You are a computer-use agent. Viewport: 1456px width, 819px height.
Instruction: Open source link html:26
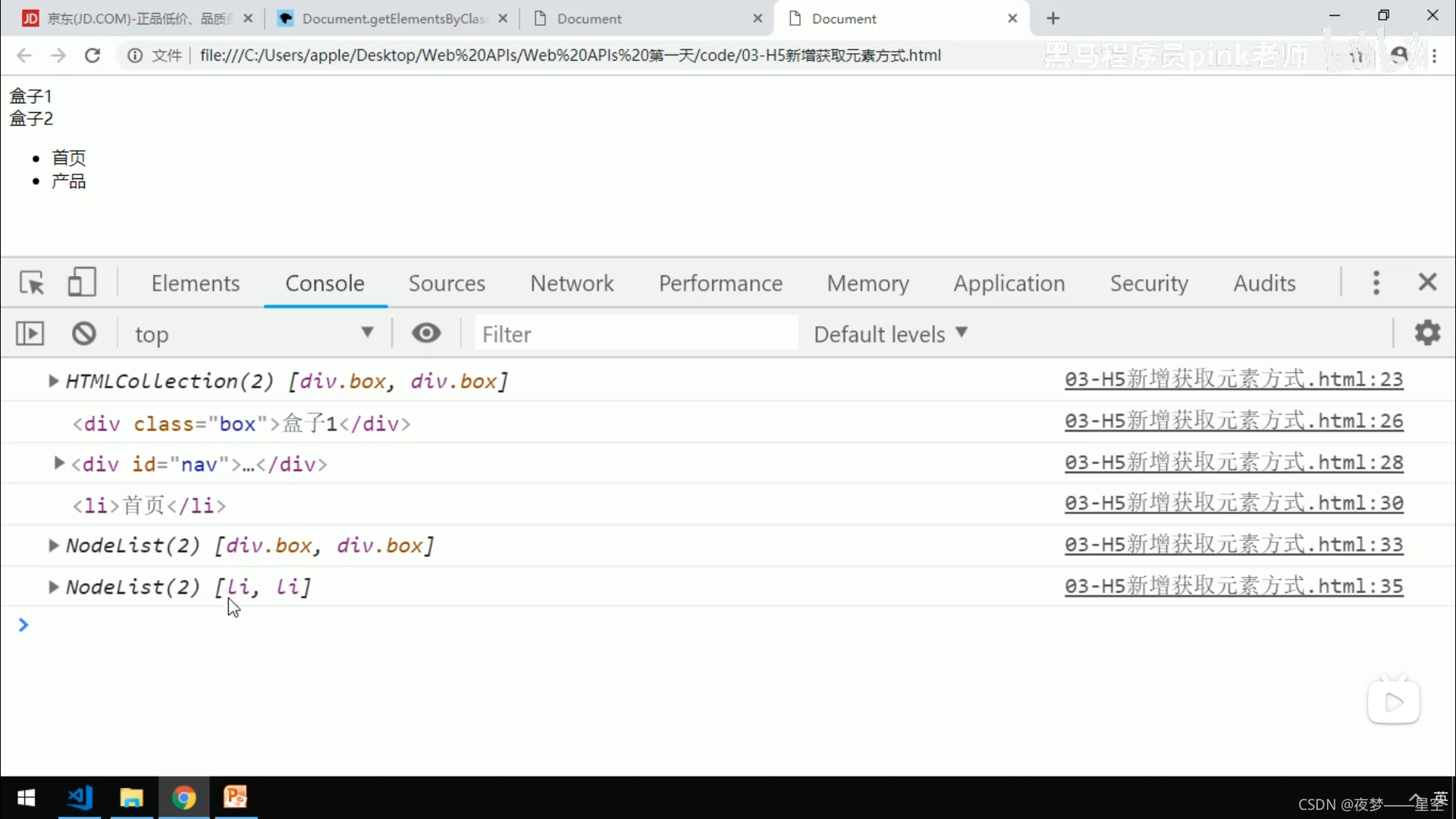(x=1234, y=421)
